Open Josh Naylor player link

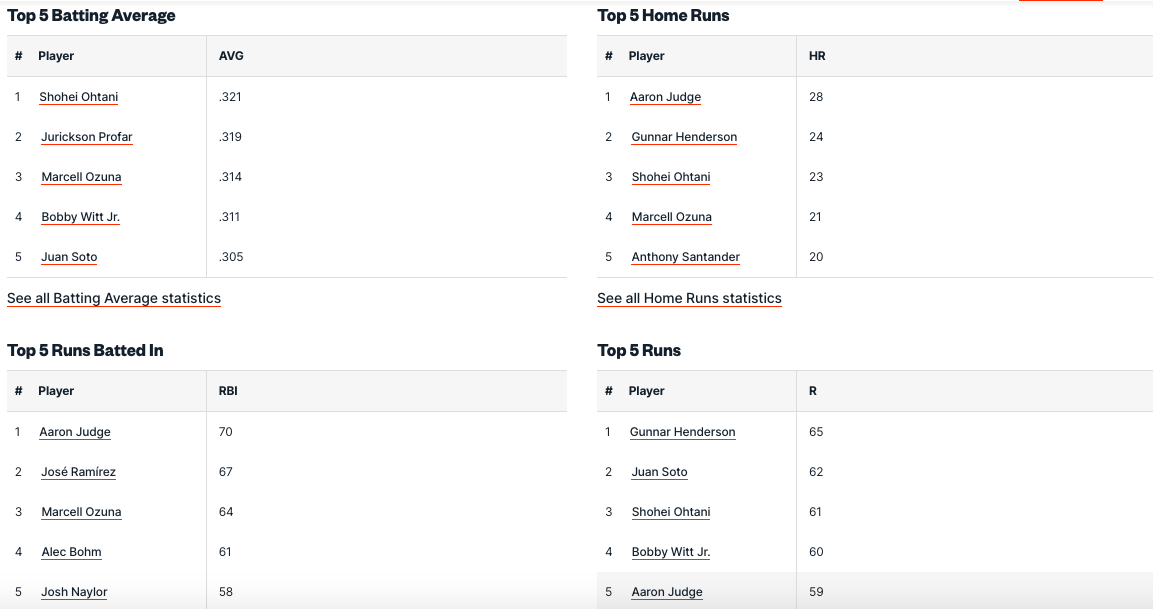[74, 592]
